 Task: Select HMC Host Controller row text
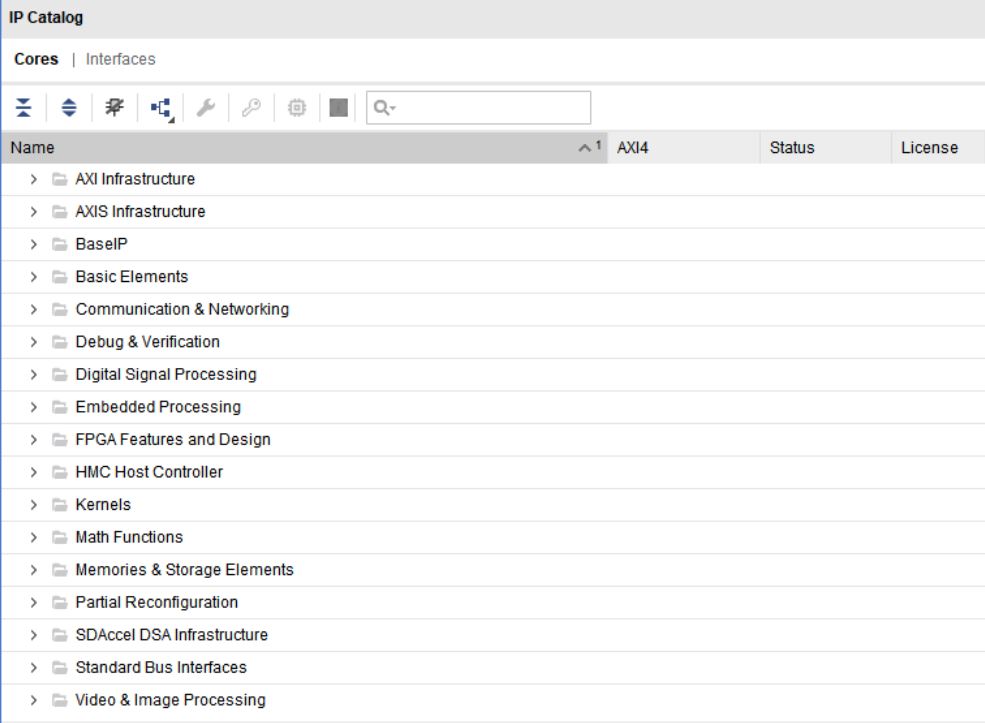149,472
